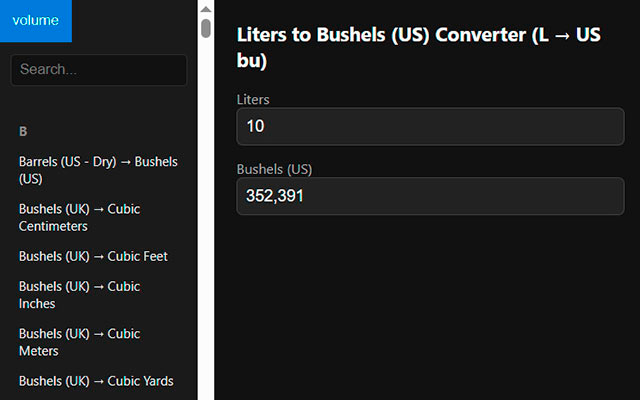Choose Bushels (UK) → Cubic Meters converter
Viewport: 640px width, 400px height.
(x=79, y=342)
